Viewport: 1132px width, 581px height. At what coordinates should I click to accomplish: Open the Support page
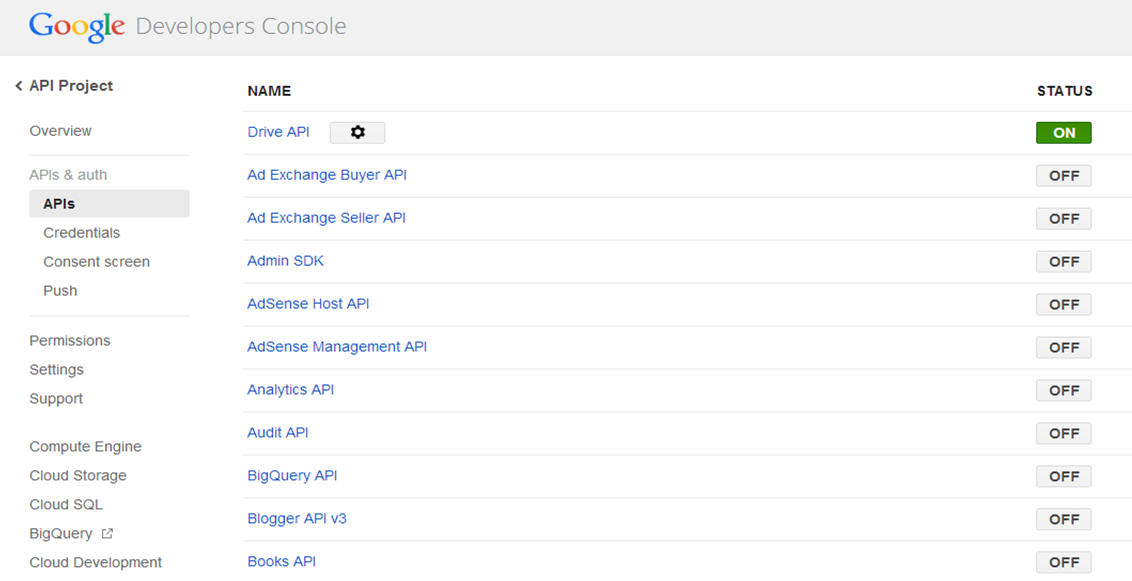tap(56, 398)
